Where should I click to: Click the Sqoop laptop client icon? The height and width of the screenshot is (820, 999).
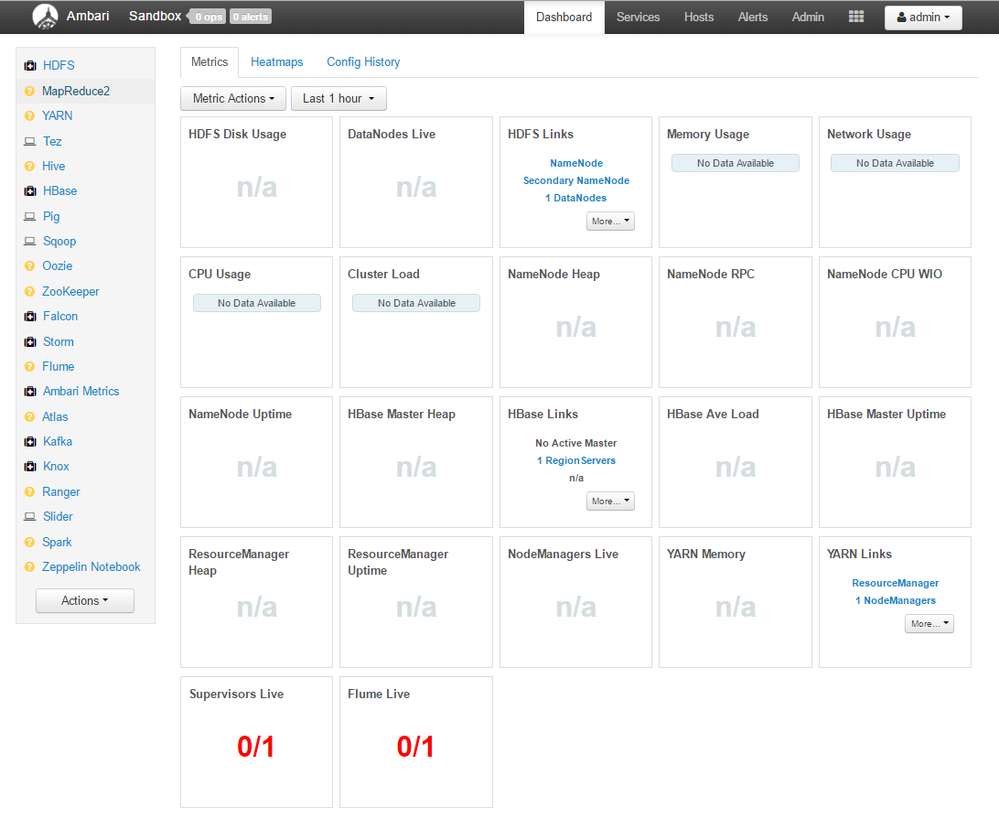pos(30,241)
